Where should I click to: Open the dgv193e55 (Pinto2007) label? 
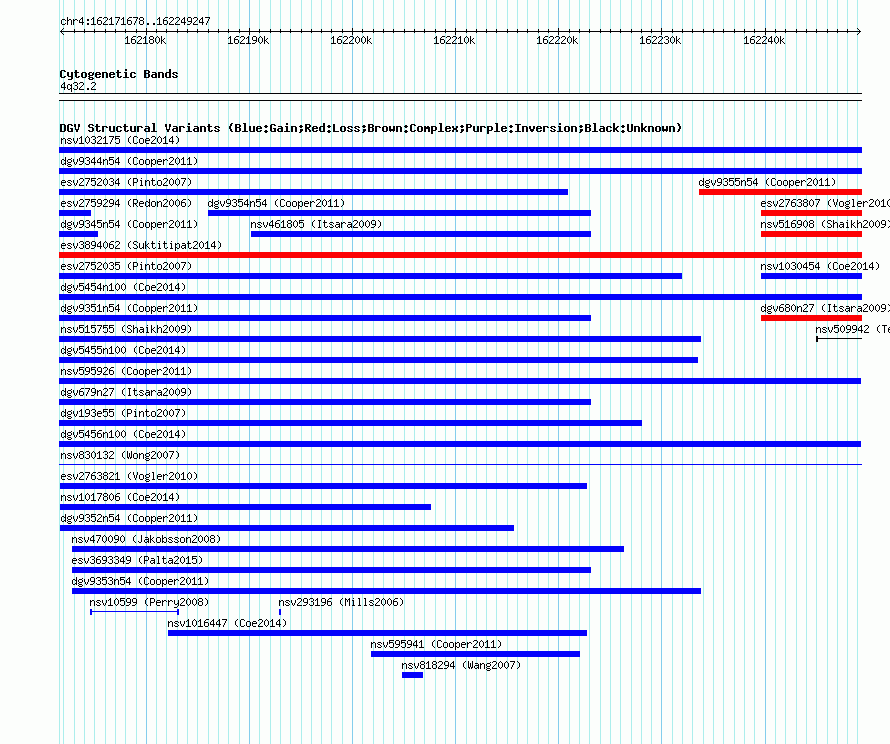pos(123,413)
